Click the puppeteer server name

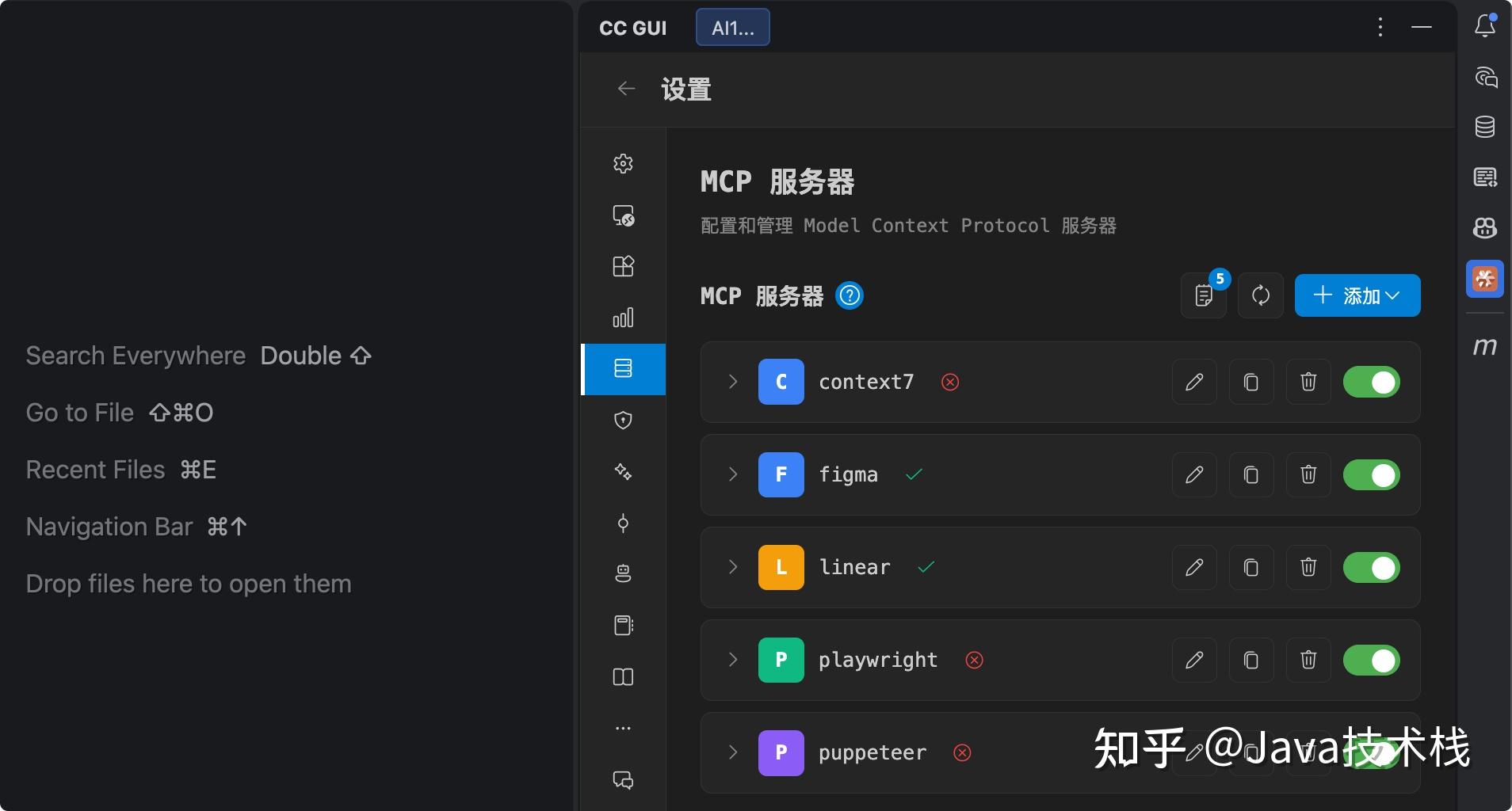click(872, 752)
